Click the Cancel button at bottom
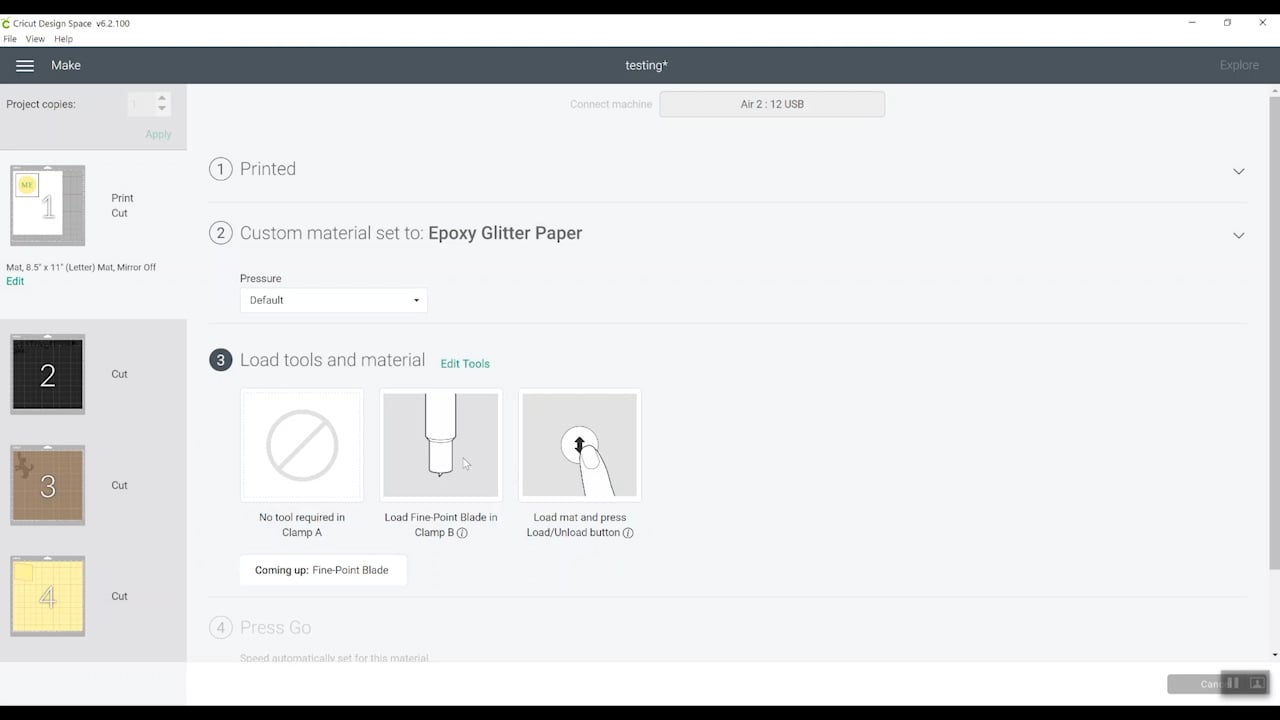1280x720 pixels. (x=1218, y=684)
